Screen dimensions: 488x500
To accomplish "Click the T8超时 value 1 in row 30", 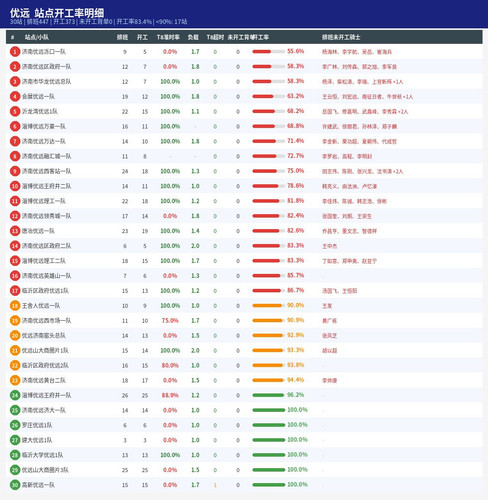I will [215, 485].
